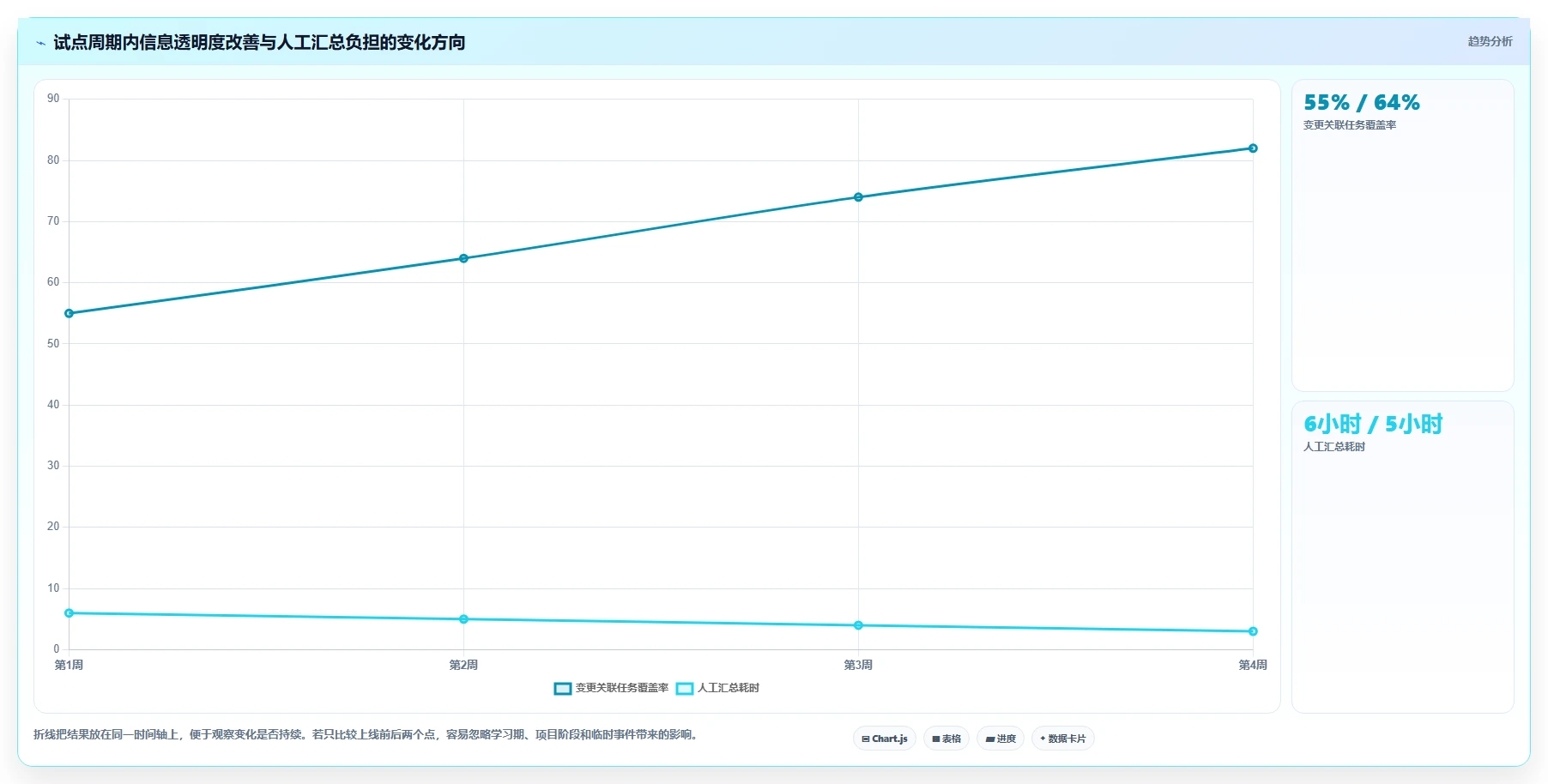Viewport: 1548px width, 784px height.
Task: Click the 90 y-axis tick label
Action: [53, 99]
